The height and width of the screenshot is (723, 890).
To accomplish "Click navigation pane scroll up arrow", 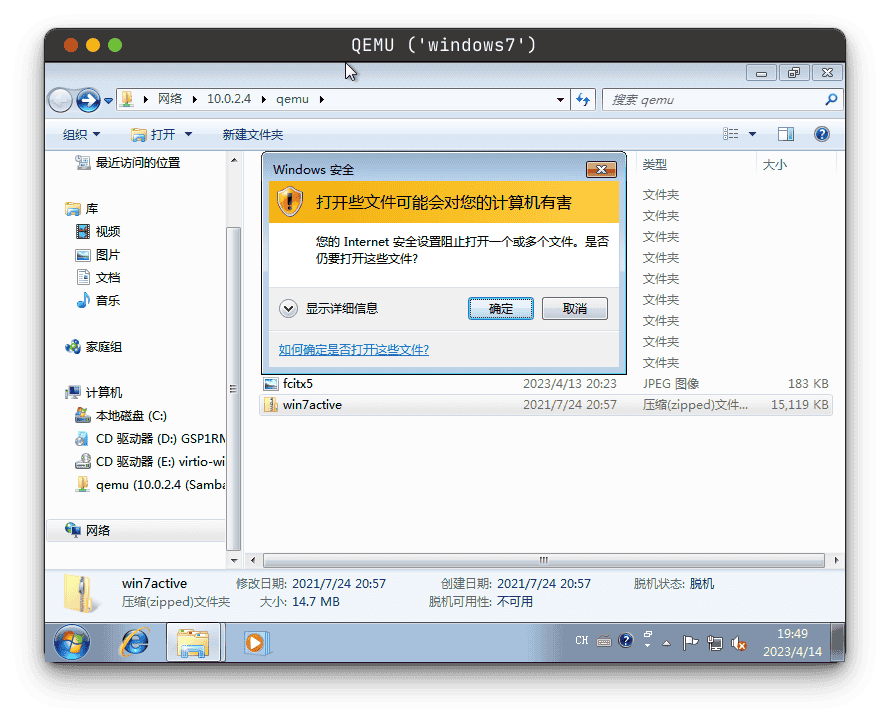I will point(234,161).
